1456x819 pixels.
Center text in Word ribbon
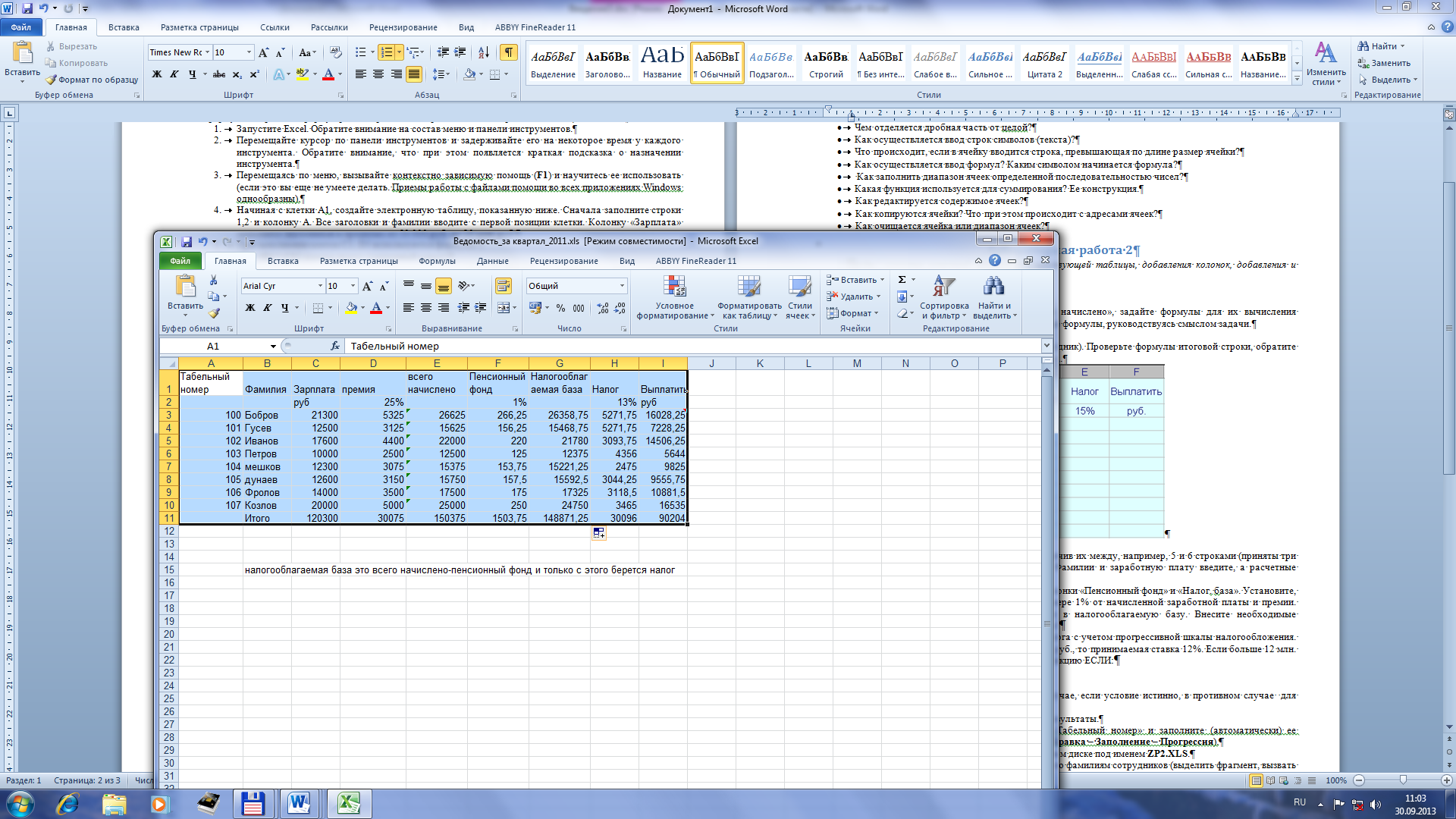click(378, 74)
